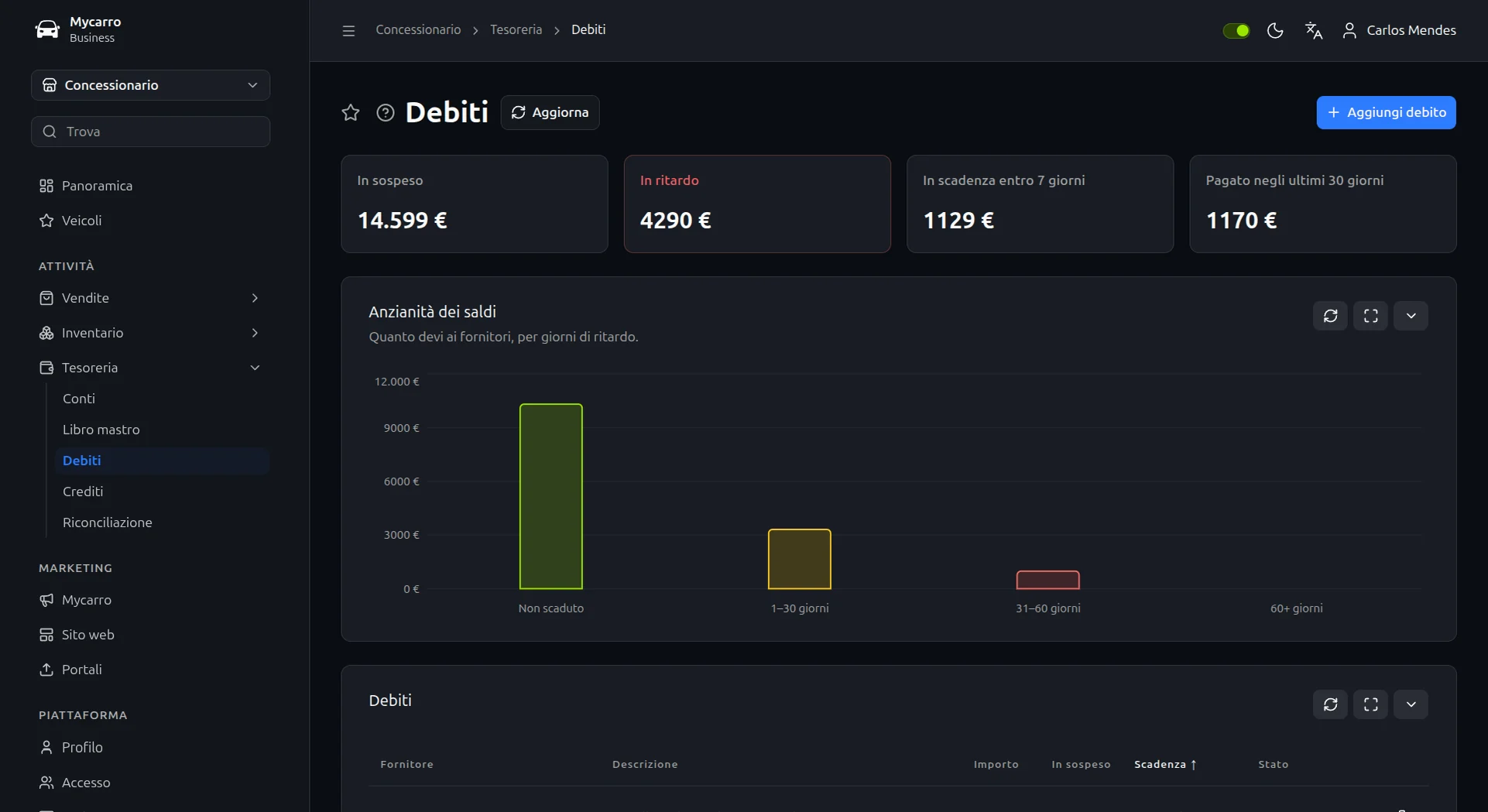Open Sito web in the sidebar
Image resolution: width=1488 pixels, height=812 pixels.
click(150, 635)
